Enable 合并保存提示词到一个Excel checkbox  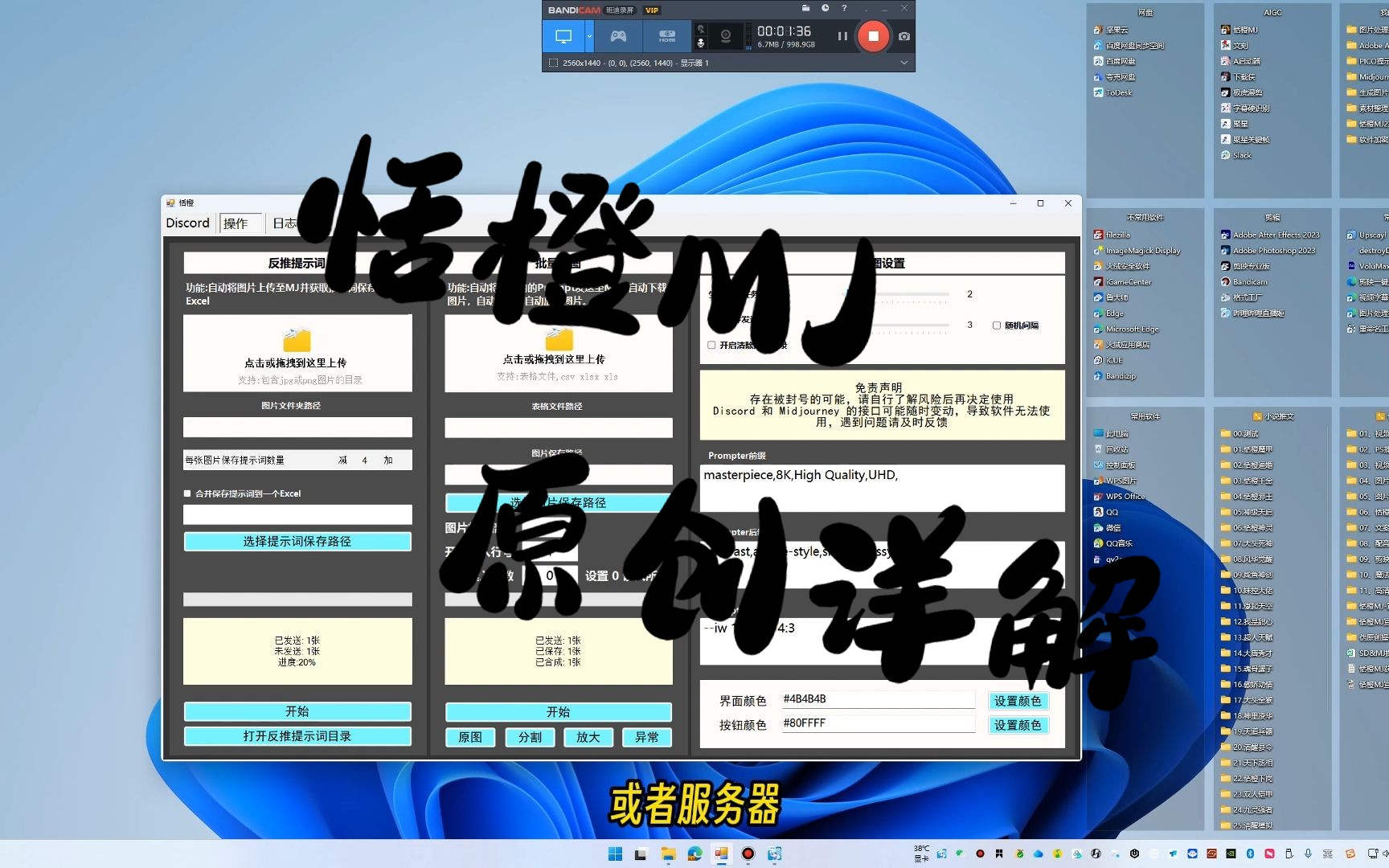pos(187,493)
